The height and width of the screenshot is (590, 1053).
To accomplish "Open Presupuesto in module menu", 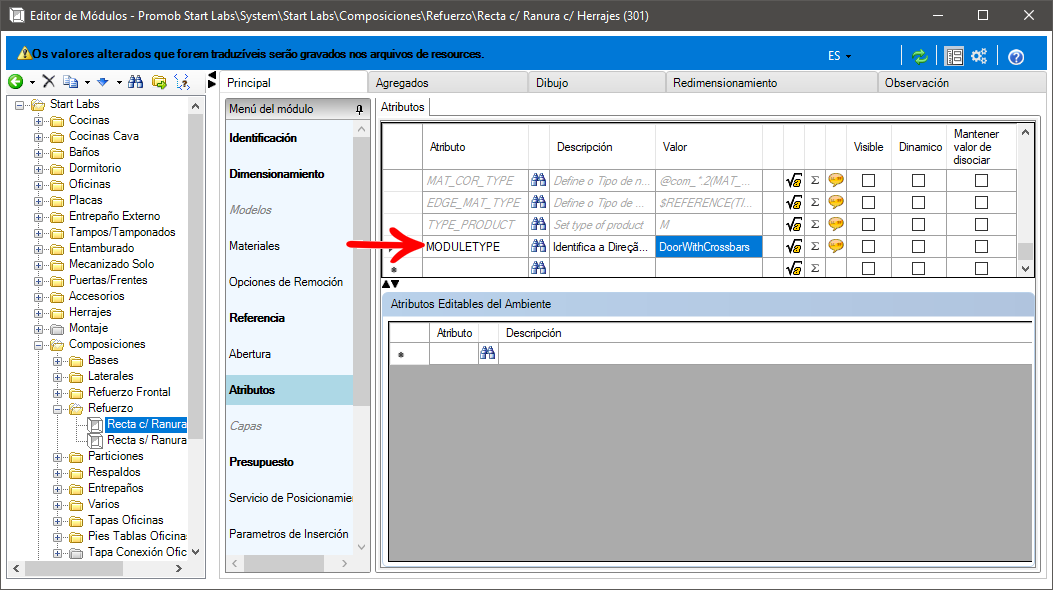I will click(261, 462).
